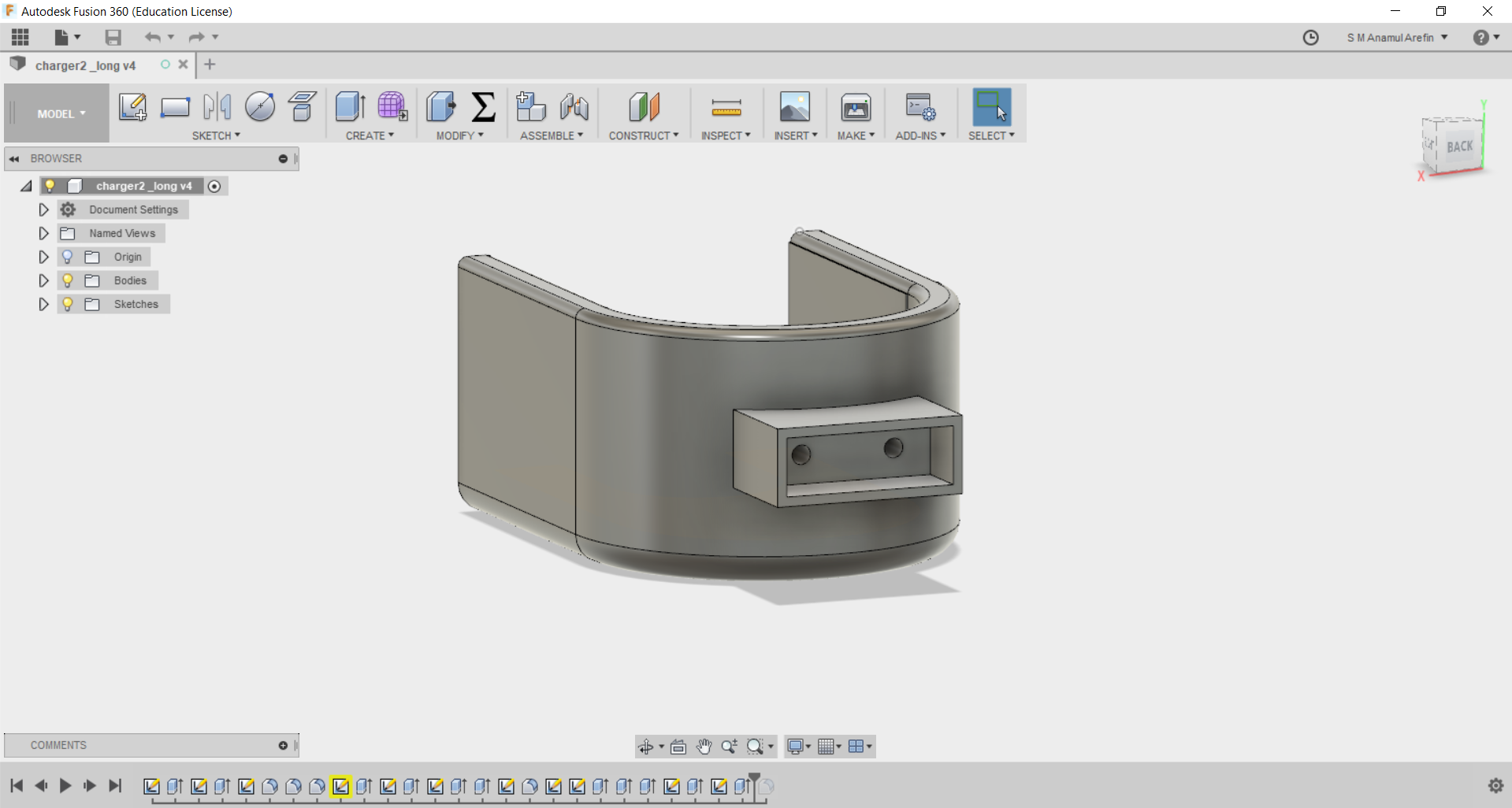Toggle visibility bulb of Bodies folder
The width and height of the screenshot is (1512, 808).
pos(68,280)
